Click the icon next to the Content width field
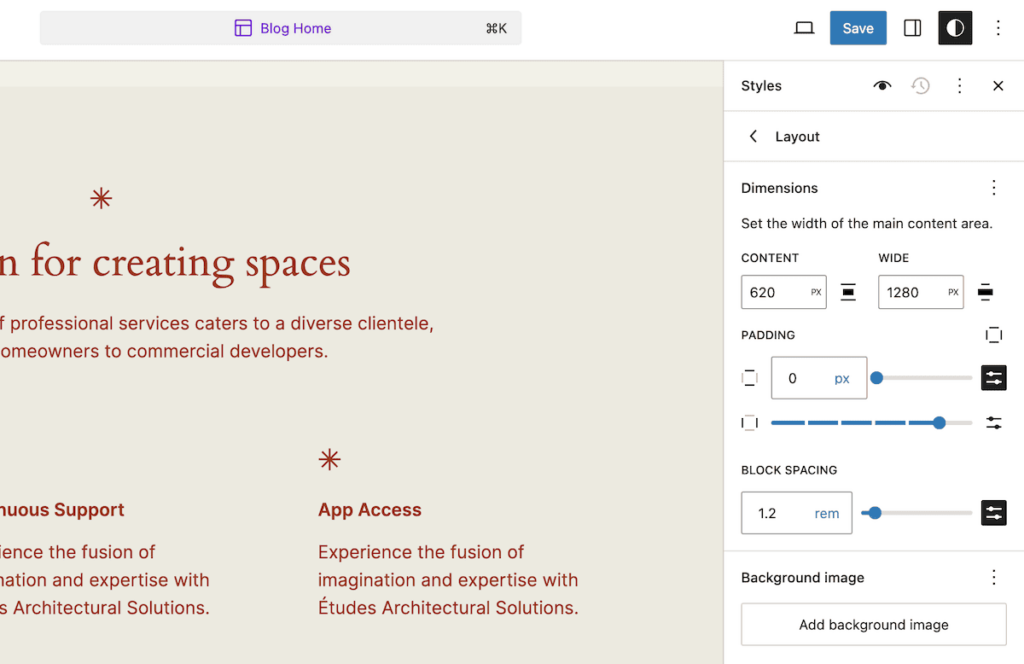 coord(845,292)
